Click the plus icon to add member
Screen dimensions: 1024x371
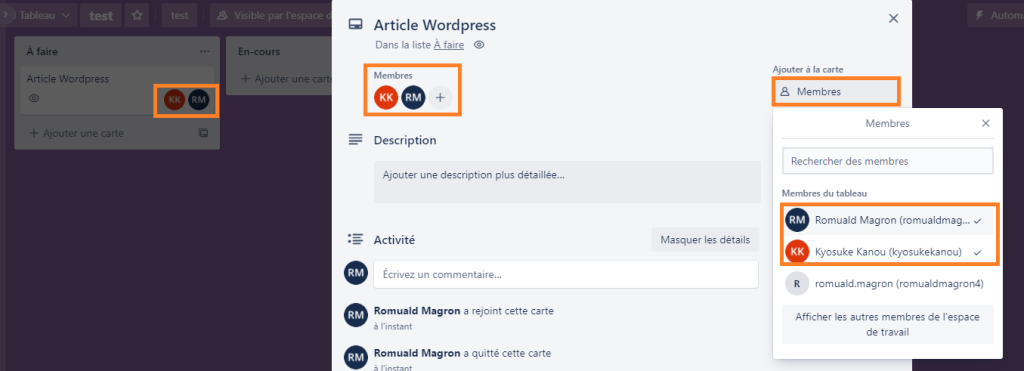(x=440, y=98)
